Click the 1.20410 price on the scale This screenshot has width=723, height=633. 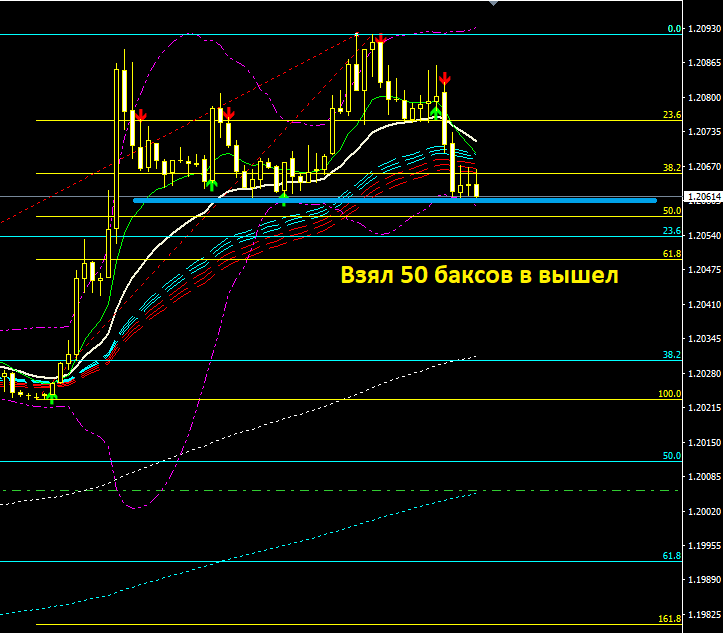tap(704, 304)
